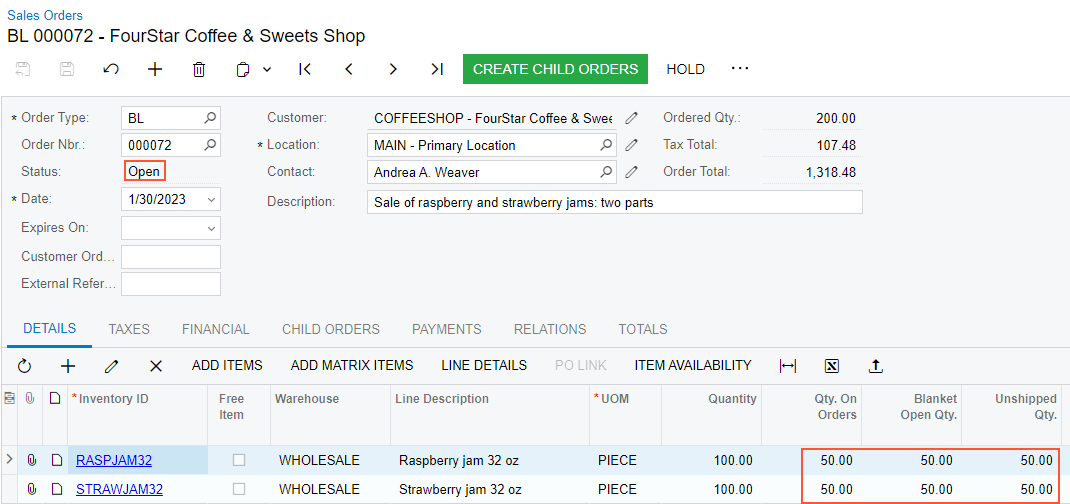This screenshot has height=504, width=1070.
Task: Delete the selected row in the grid
Action: click(x=155, y=366)
